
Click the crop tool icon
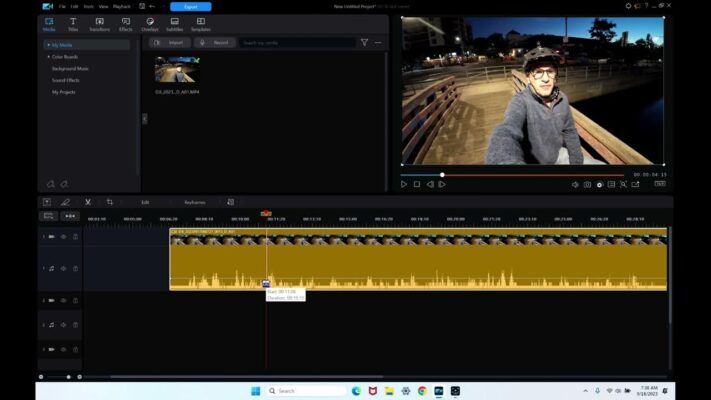point(110,202)
